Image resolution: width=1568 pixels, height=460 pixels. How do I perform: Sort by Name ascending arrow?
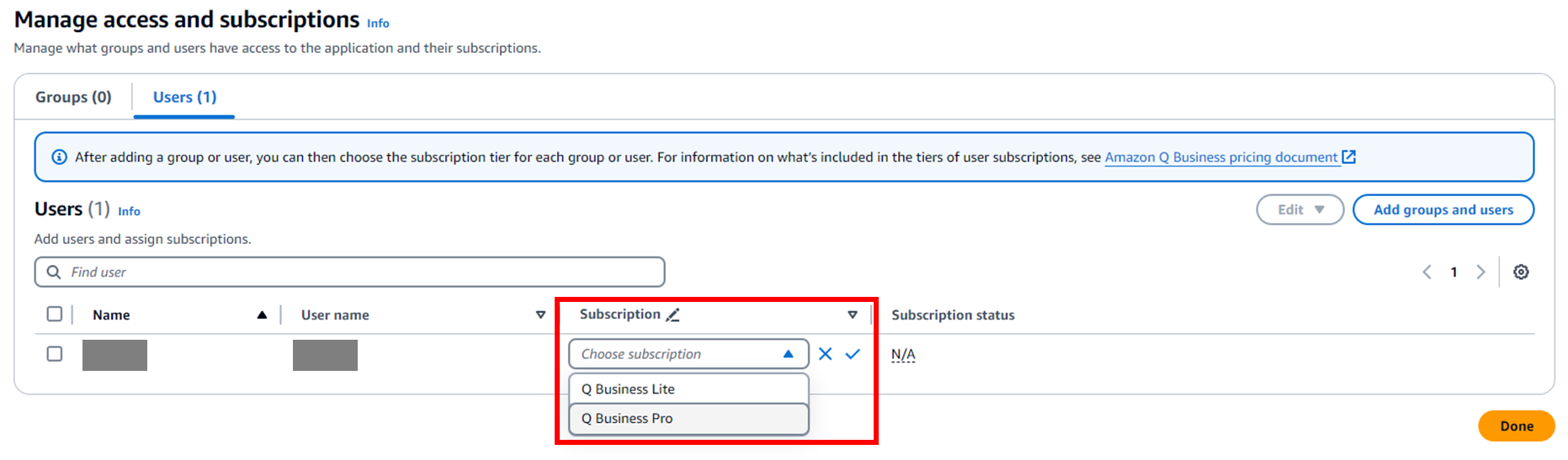(x=262, y=315)
